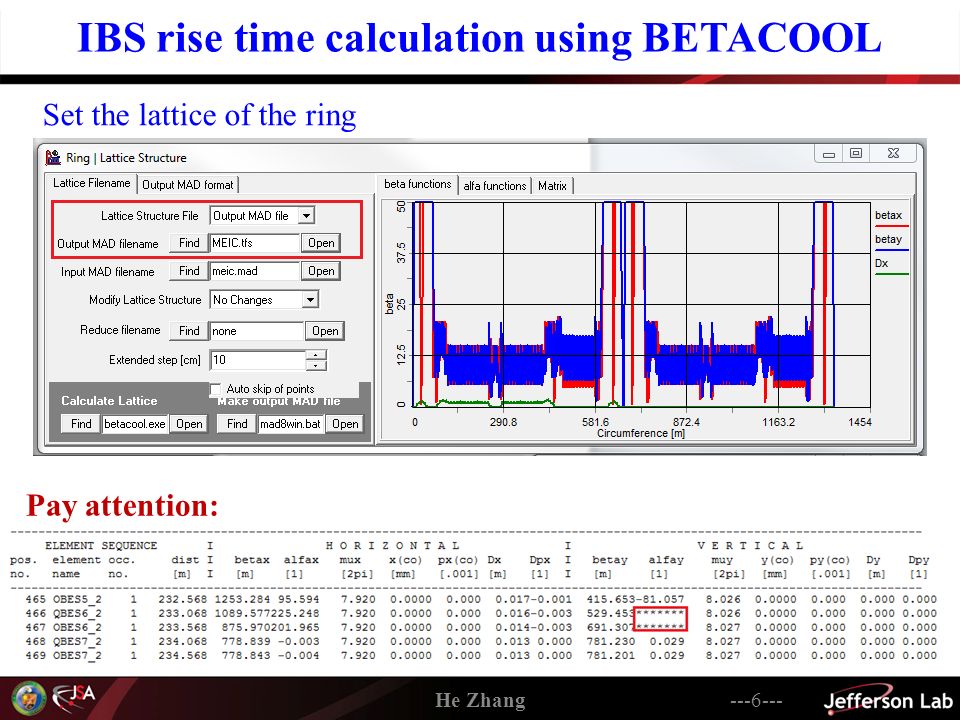This screenshot has height=720, width=960.
Task: Click the betacool.exe field
Action: coord(135,424)
